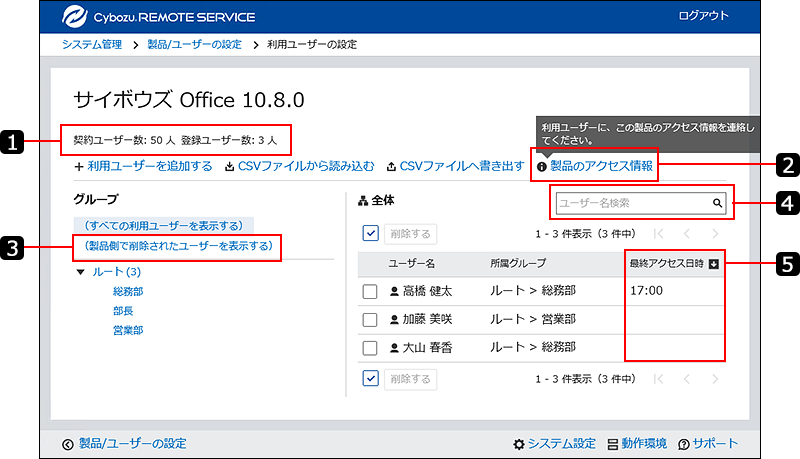
Task: Click the システム設定 gear icon
Action: tap(519, 445)
